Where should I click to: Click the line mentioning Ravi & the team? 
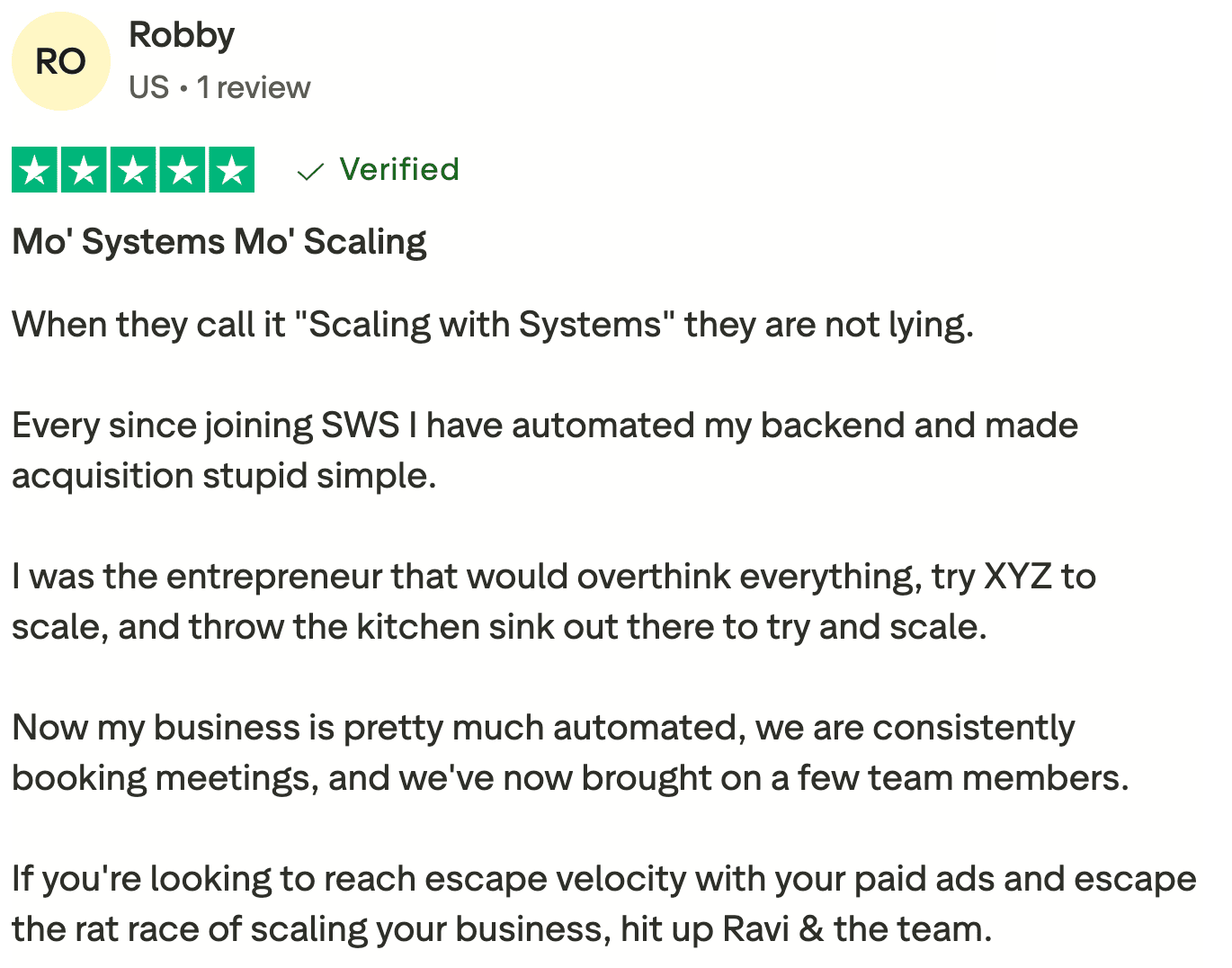pos(502,929)
